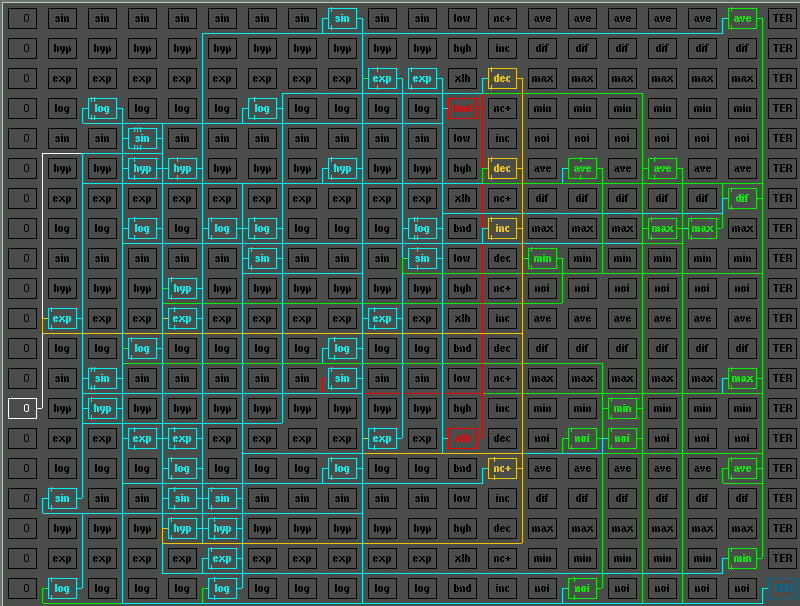800x606 pixels.
Task: Click the TER node in top row
Action: (x=782, y=18)
